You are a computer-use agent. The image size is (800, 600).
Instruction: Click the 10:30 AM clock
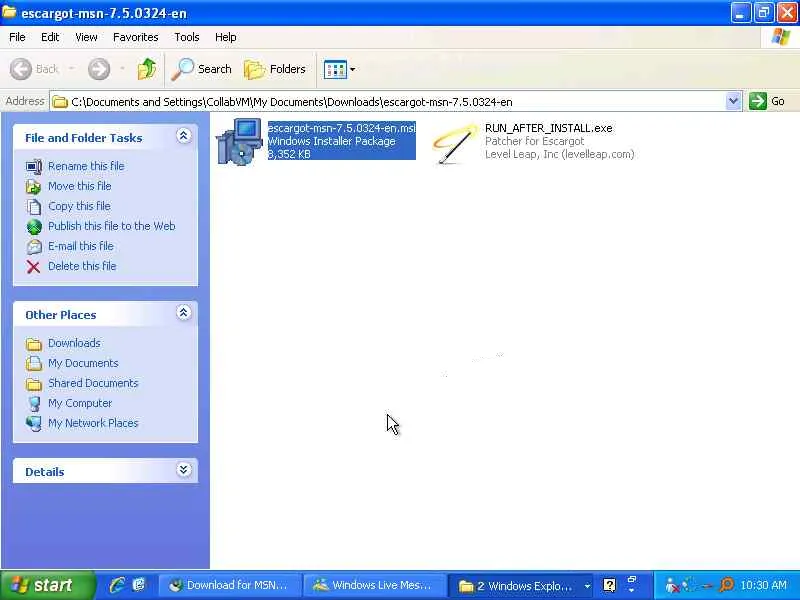pyautogui.click(x=763, y=585)
